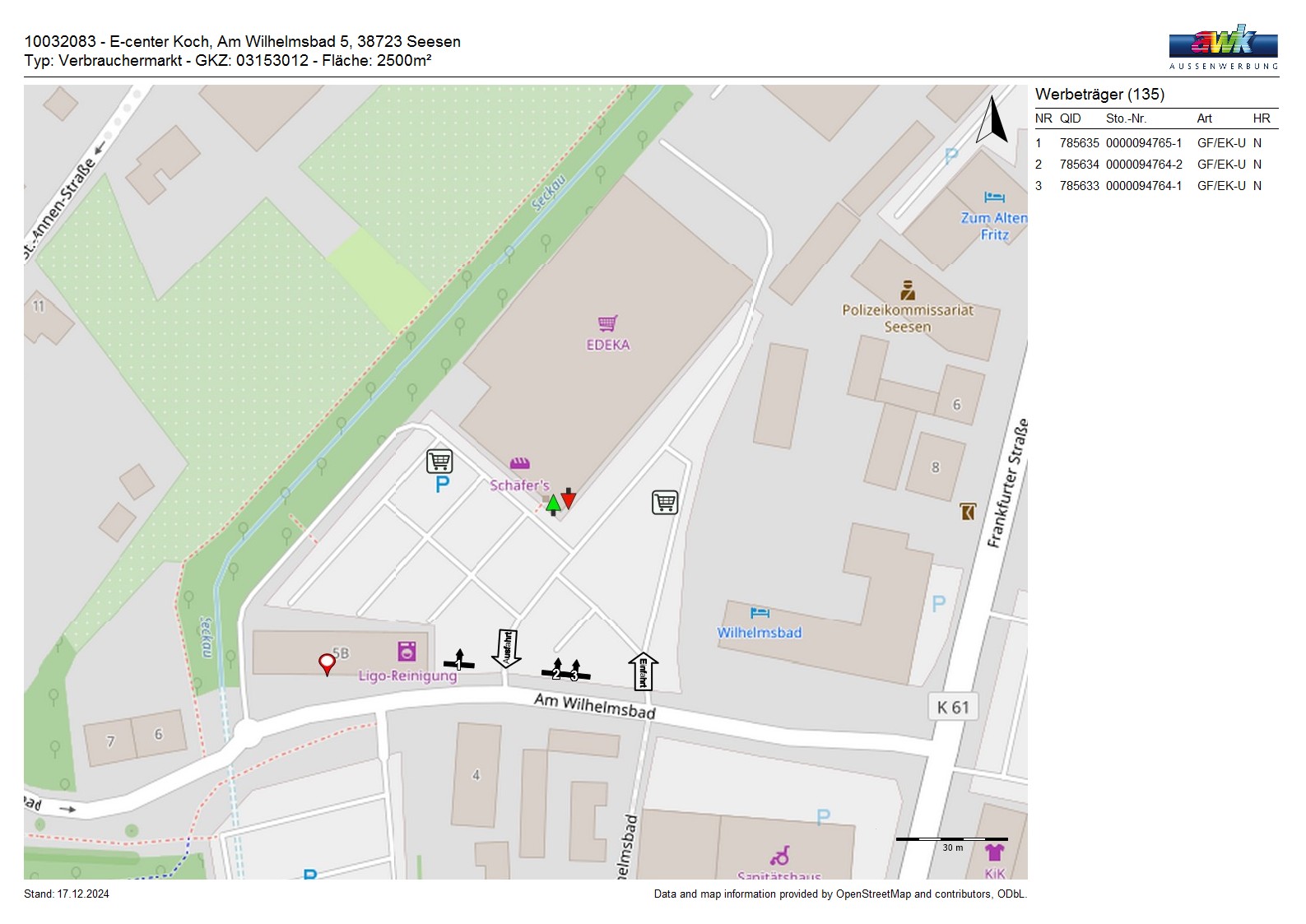Screen dimensions: 1306x924
Task: Click the Wilhelmsbad hotel bed icon
Action: 760,613
